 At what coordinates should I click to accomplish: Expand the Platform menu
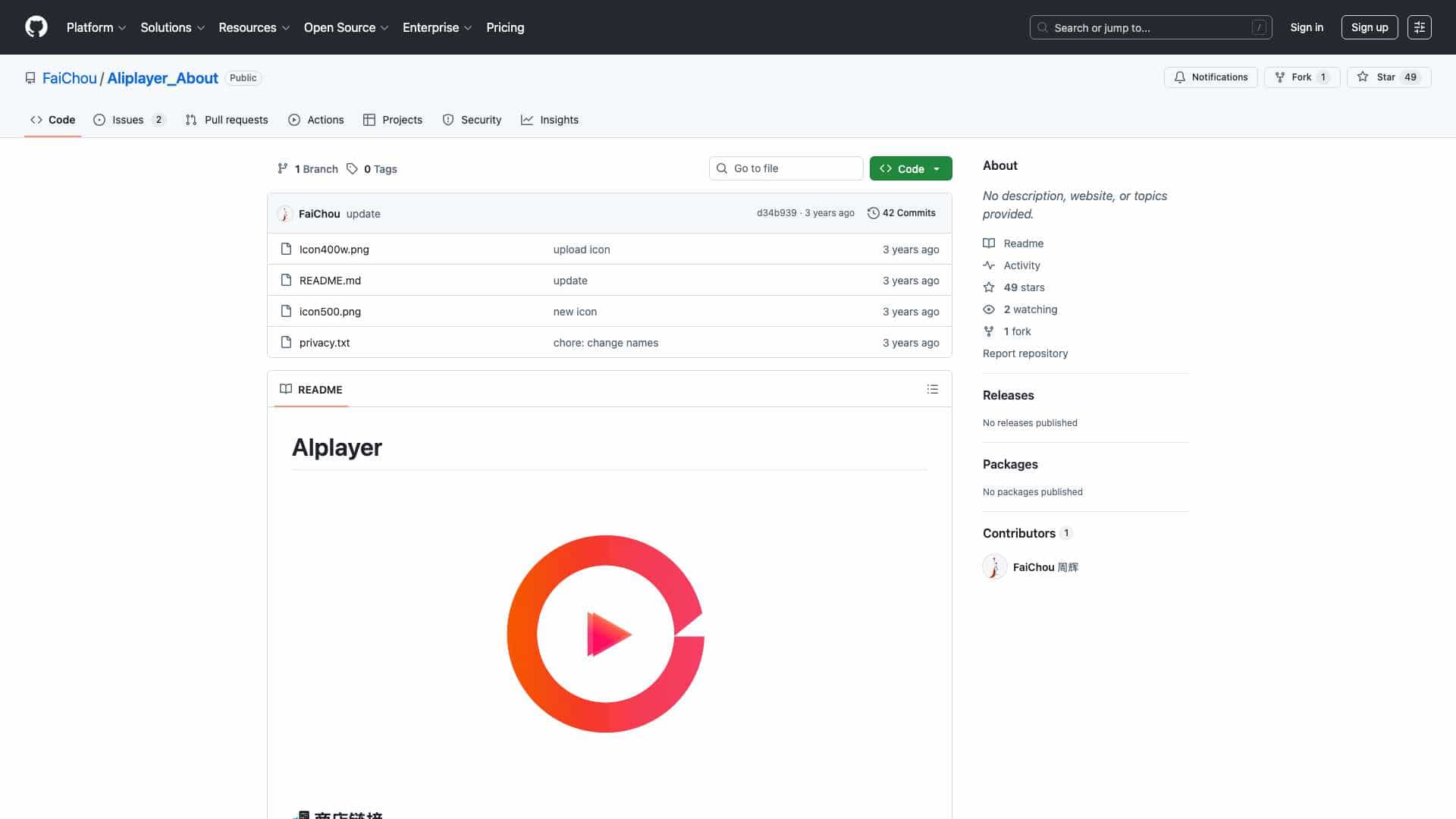coord(96,27)
